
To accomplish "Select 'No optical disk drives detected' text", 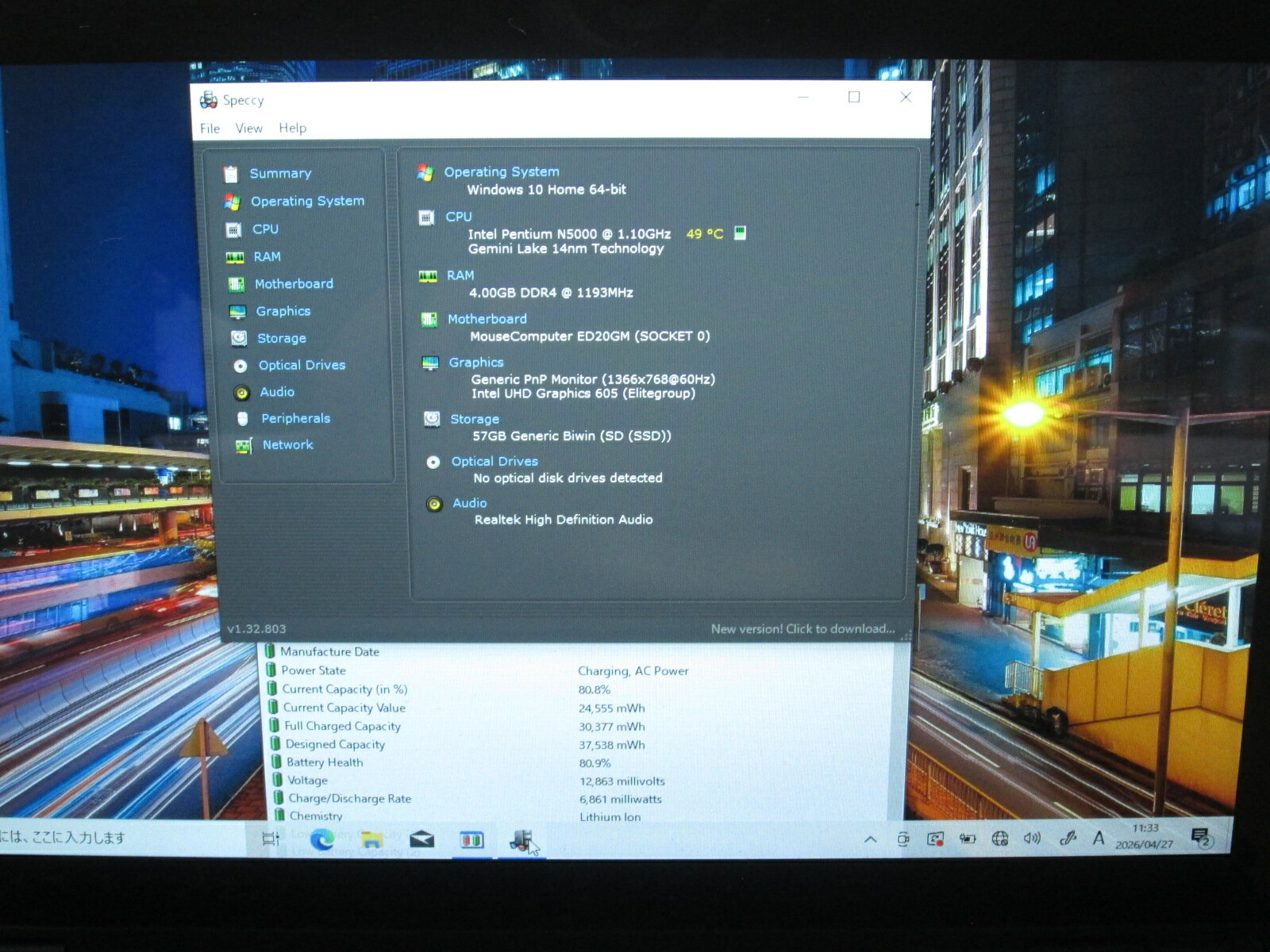I will 568,478.
